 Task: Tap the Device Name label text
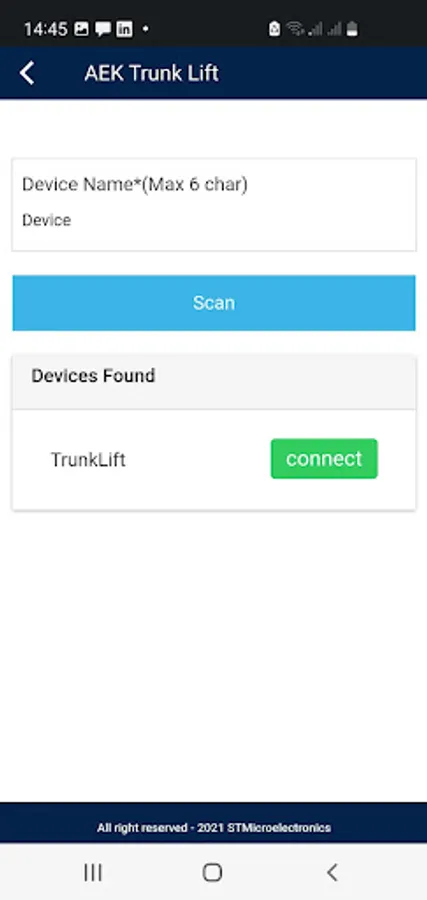point(135,184)
